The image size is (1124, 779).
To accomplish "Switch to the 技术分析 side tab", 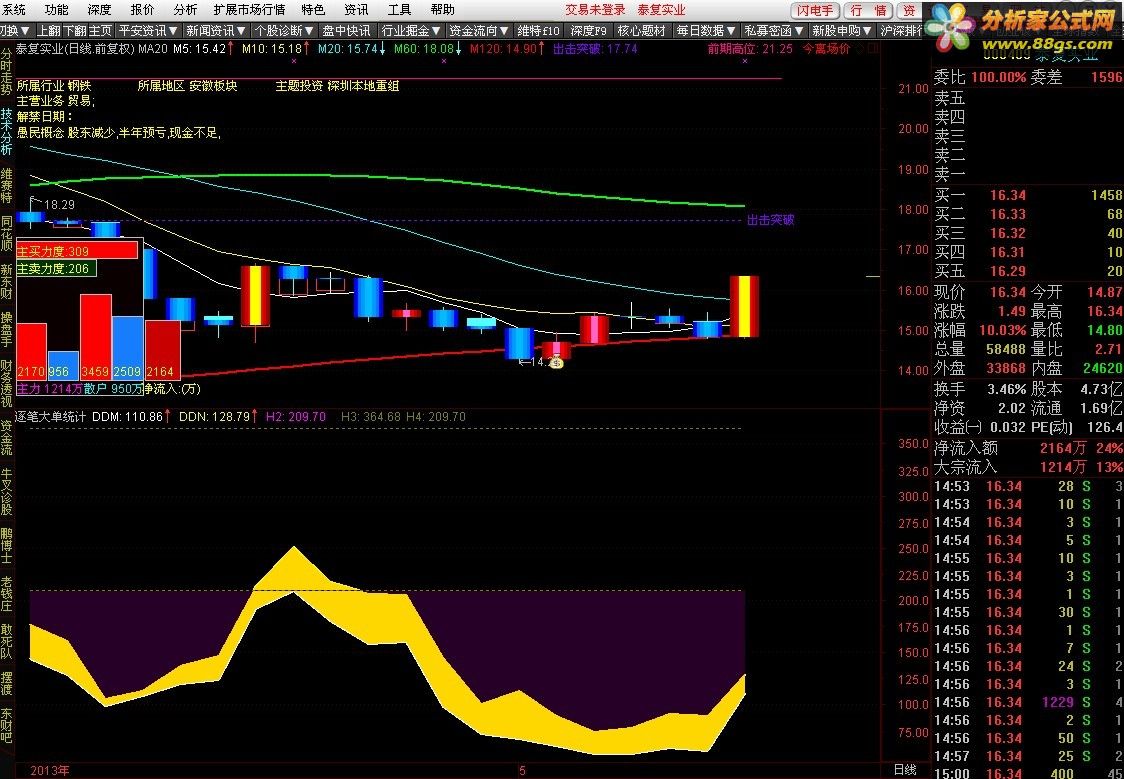I will pos(6,131).
